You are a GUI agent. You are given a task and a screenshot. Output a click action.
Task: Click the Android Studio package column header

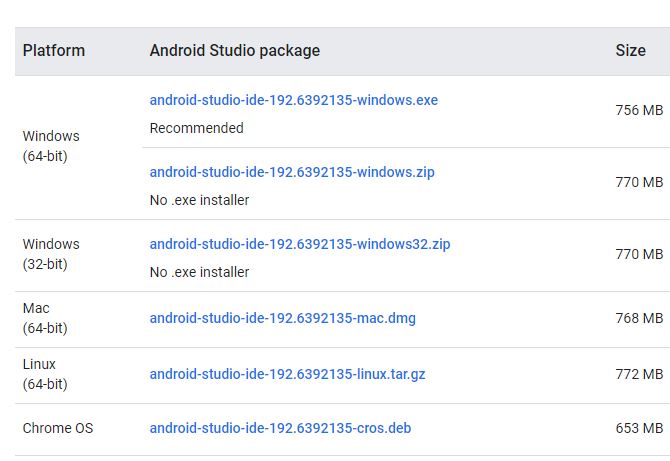pos(235,50)
